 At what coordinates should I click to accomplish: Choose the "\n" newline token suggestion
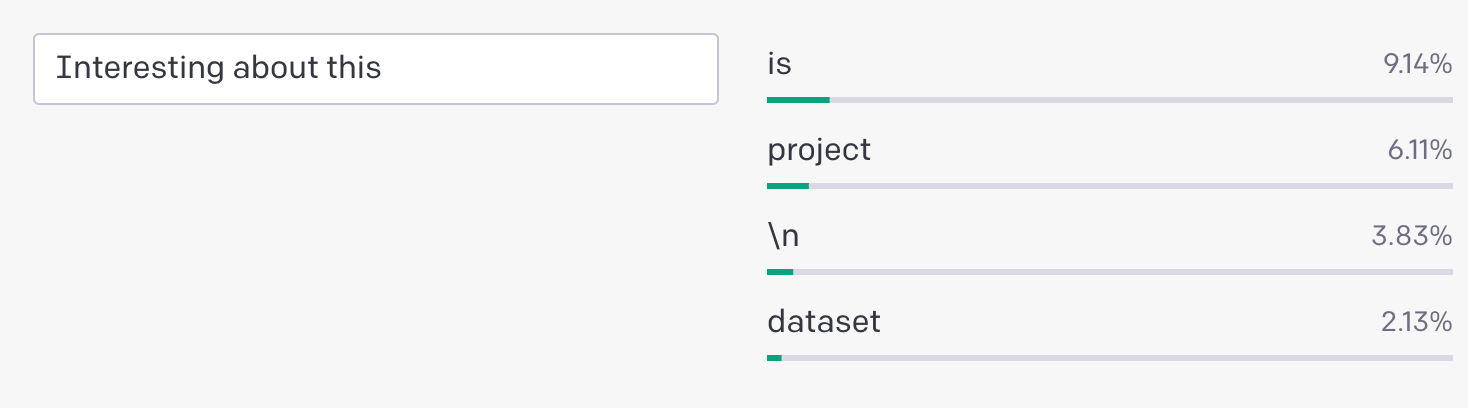tap(783, 236)
